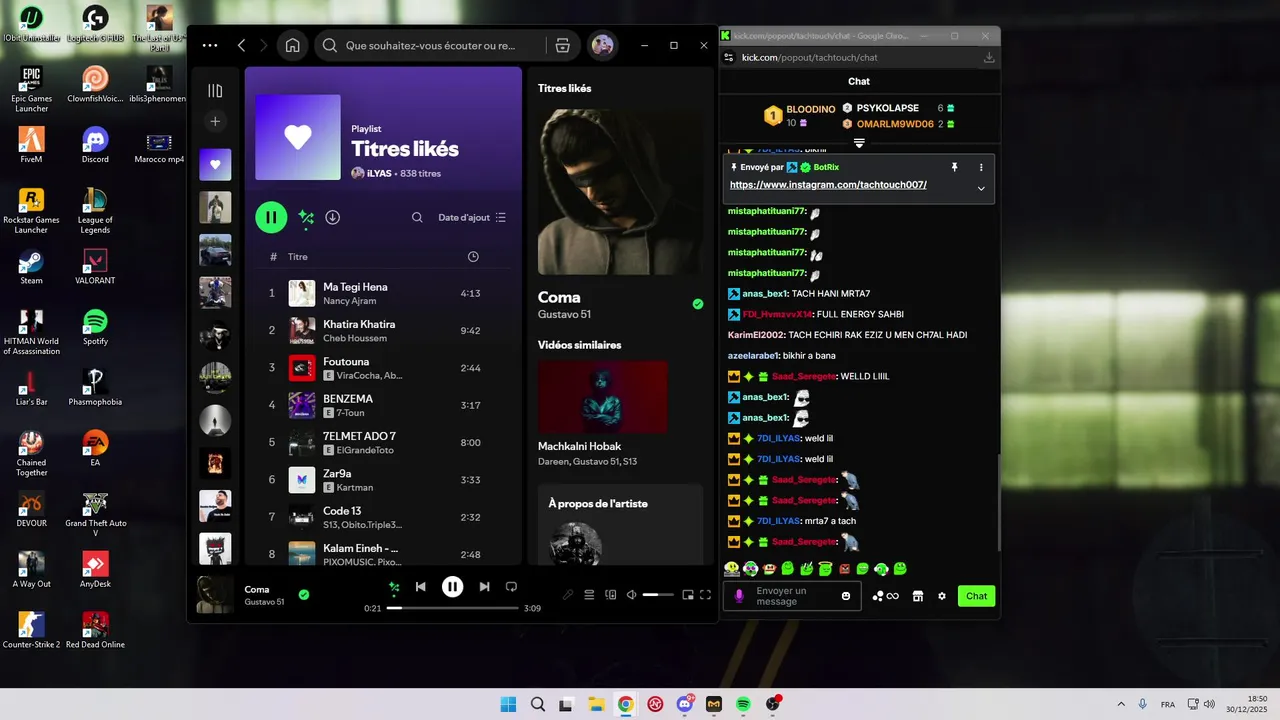Send message with green Chat button
Screen dimensions: 1280x720
click(x=977, y=596)
